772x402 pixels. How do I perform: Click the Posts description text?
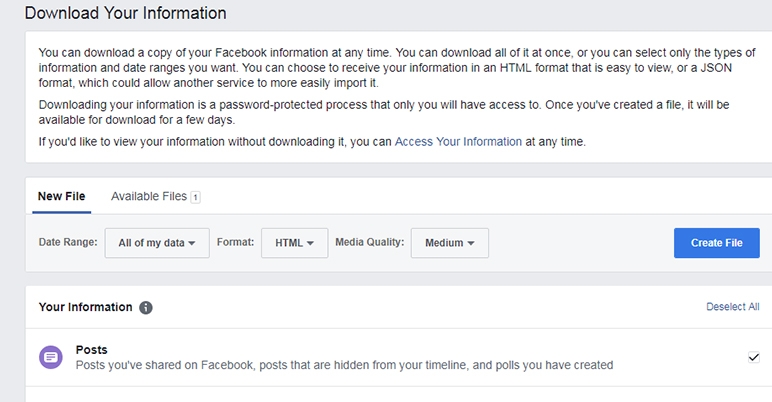pos(344,365)
